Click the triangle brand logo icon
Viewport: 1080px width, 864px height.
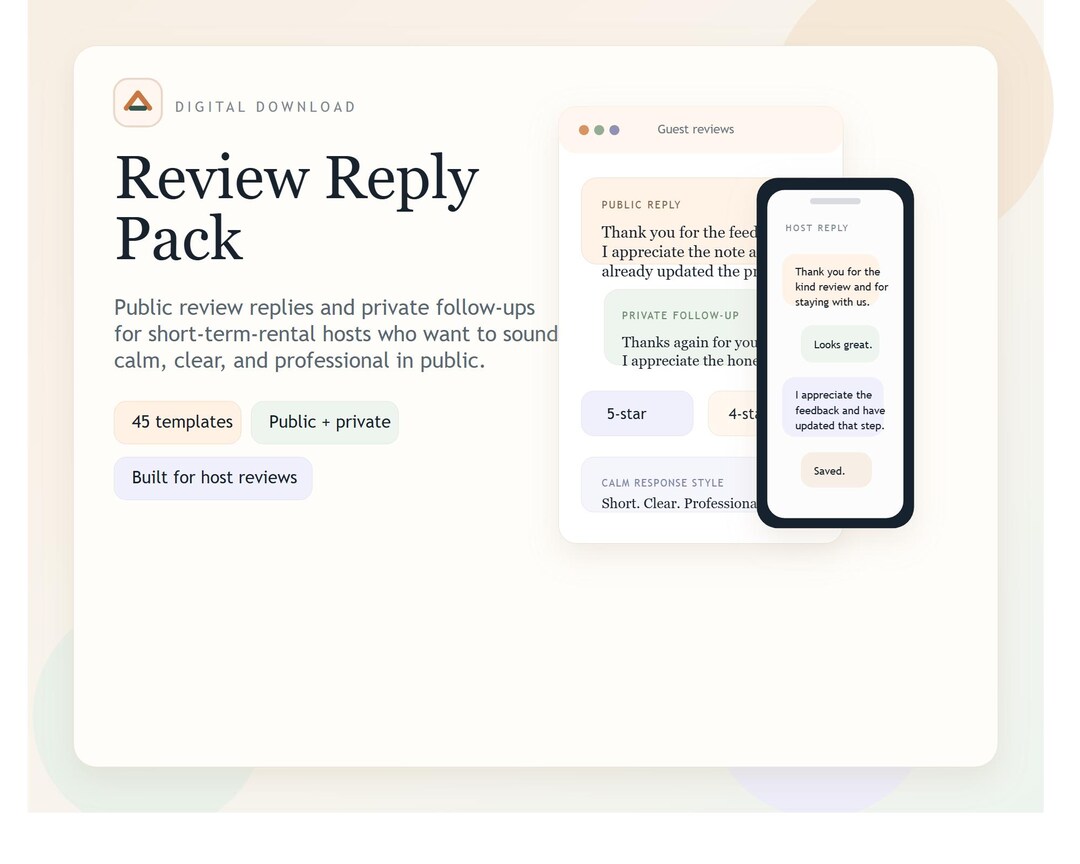138,103
